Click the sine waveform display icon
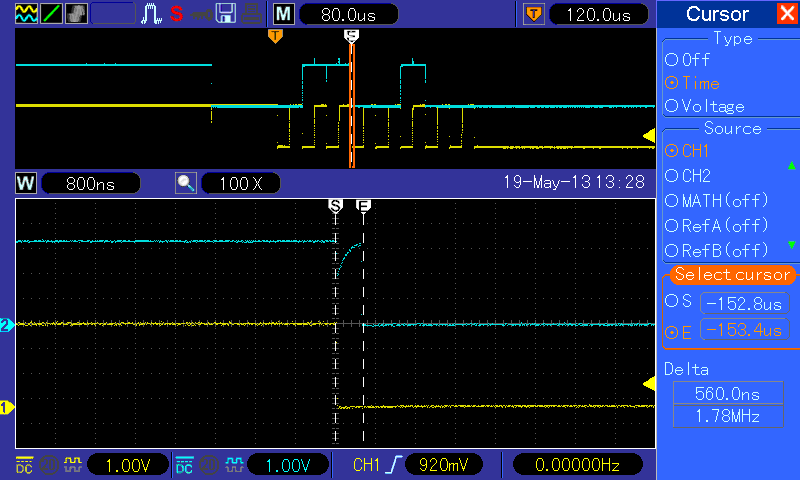The width and height of the screenshot is (800, 480). click(x=26, y=14)
